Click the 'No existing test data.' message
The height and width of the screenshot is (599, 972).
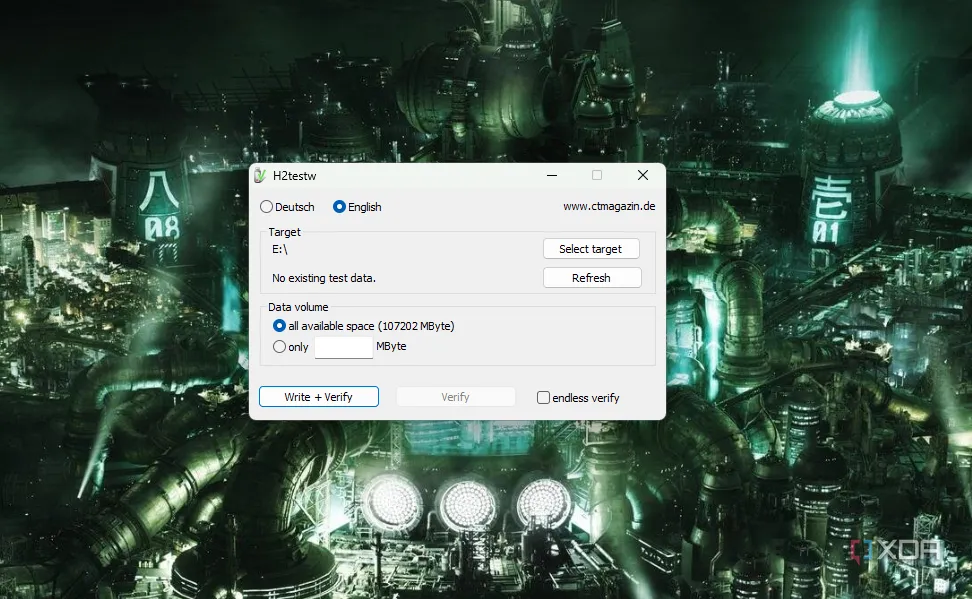pos(324,278)
